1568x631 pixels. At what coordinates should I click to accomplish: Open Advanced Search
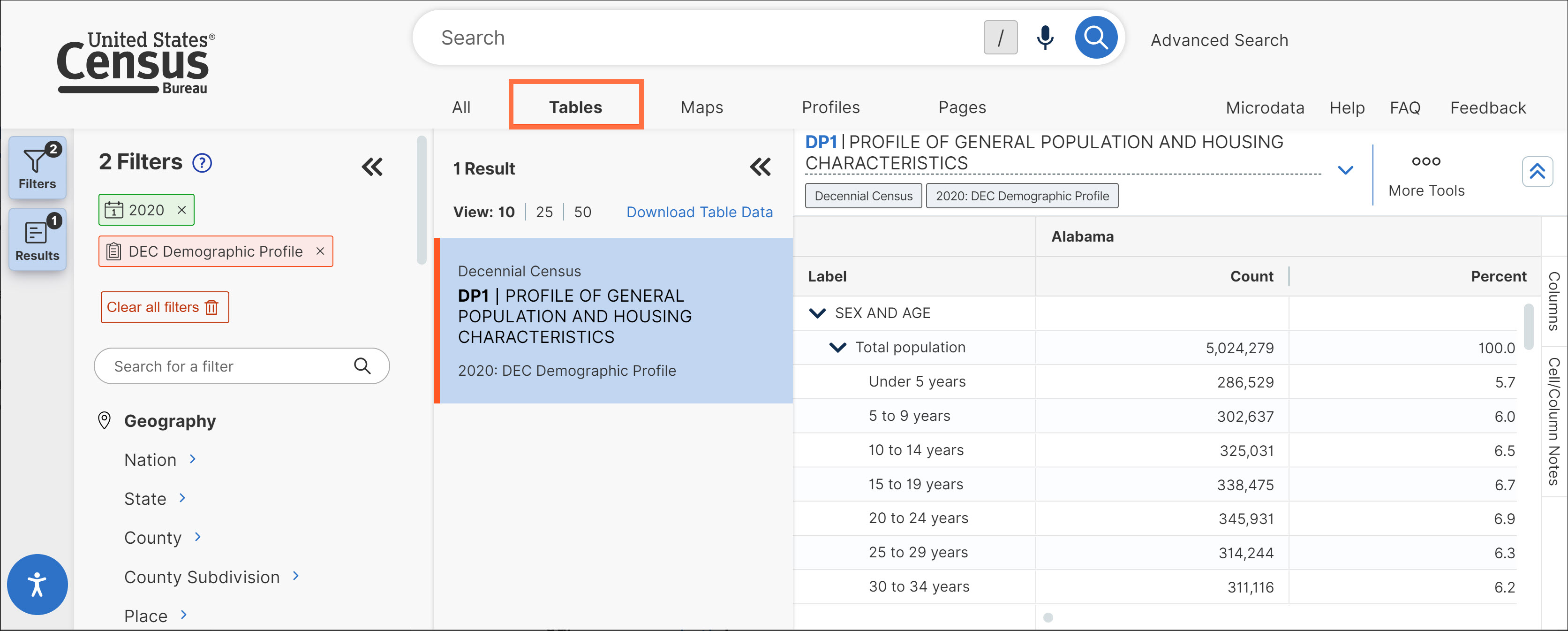click(1219, 40)
